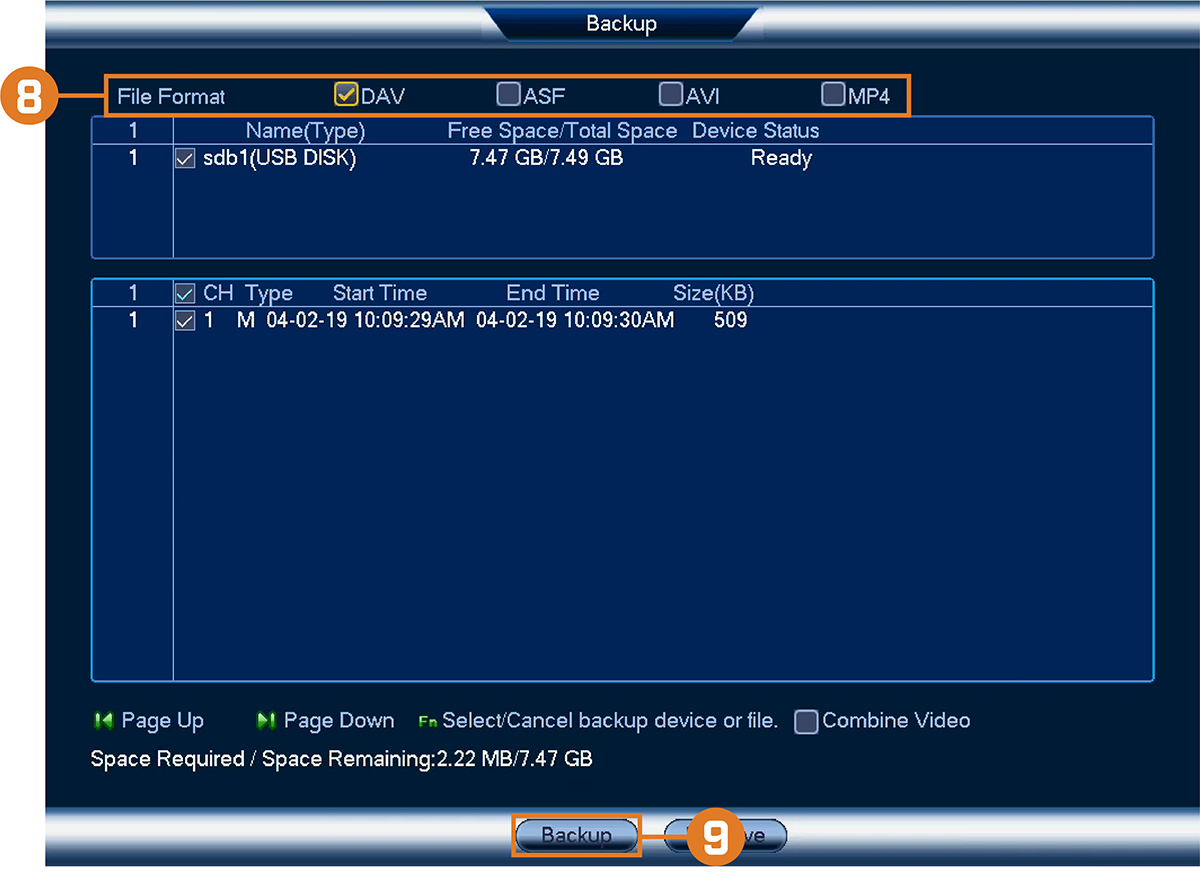The height and width of the screenshot is (874, 1200).
Task: Click the M recording type cell
Action: point(246,320)
